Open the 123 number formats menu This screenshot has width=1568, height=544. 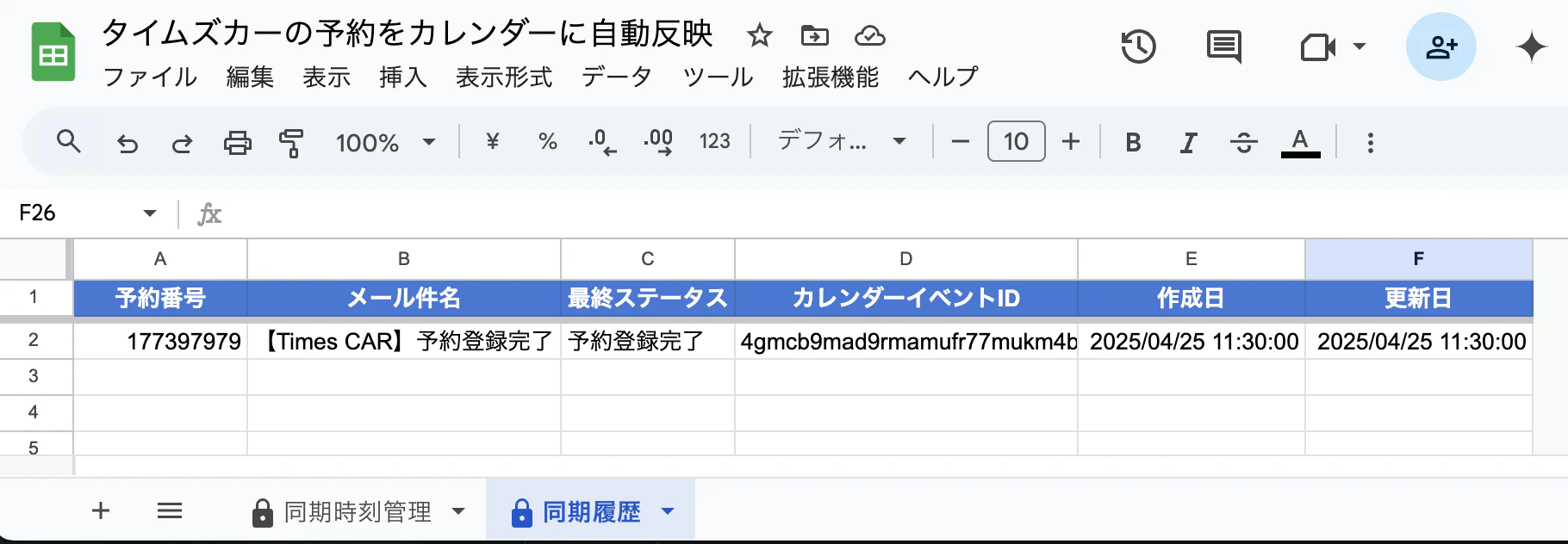click(x=714, y=141)
